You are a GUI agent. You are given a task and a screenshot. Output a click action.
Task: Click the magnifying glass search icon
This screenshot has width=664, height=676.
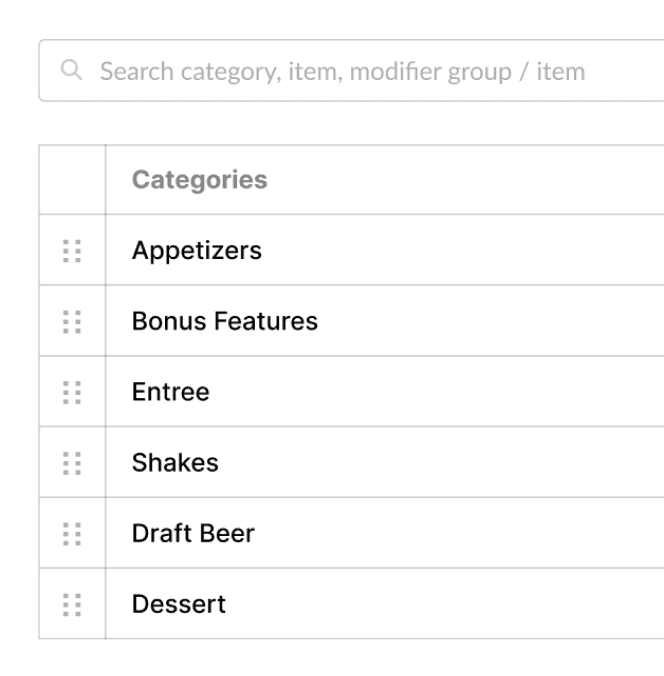[x=70, y=71]
